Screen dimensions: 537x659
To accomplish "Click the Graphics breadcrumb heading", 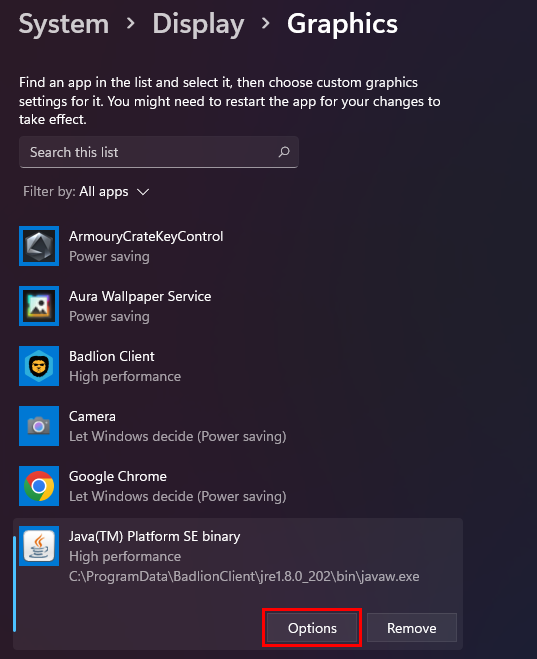I will [342, 24].
